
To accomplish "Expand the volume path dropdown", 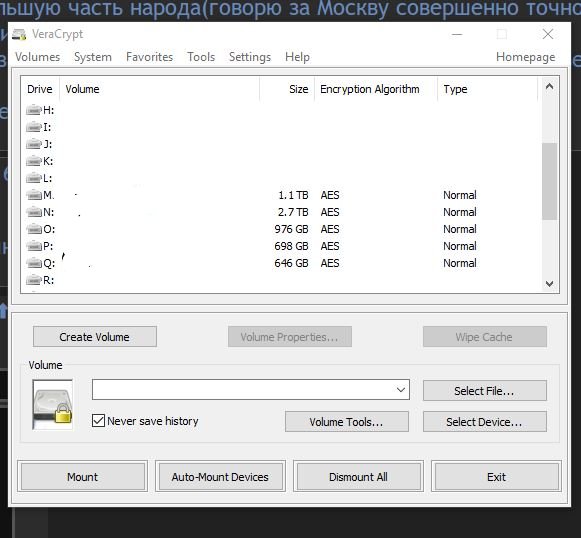I will (401, 389).
